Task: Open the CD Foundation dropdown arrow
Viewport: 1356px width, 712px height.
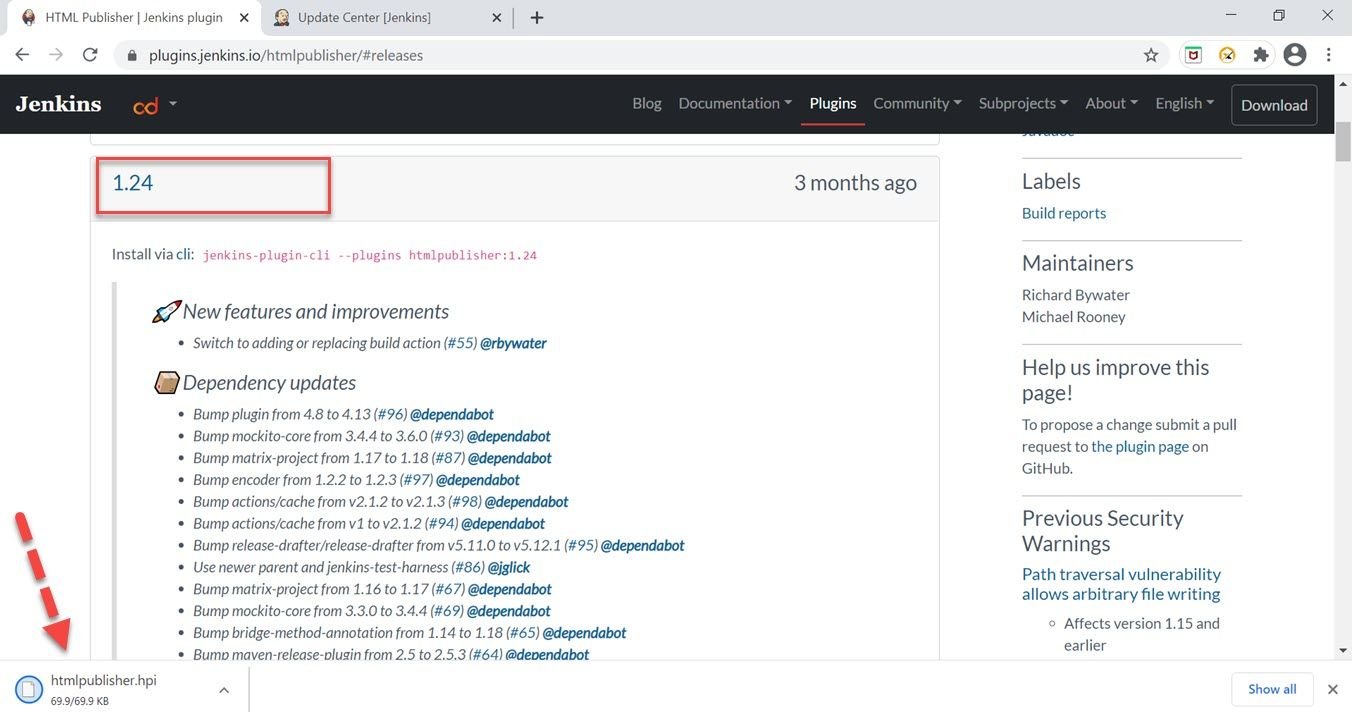Action: point(173,103)
